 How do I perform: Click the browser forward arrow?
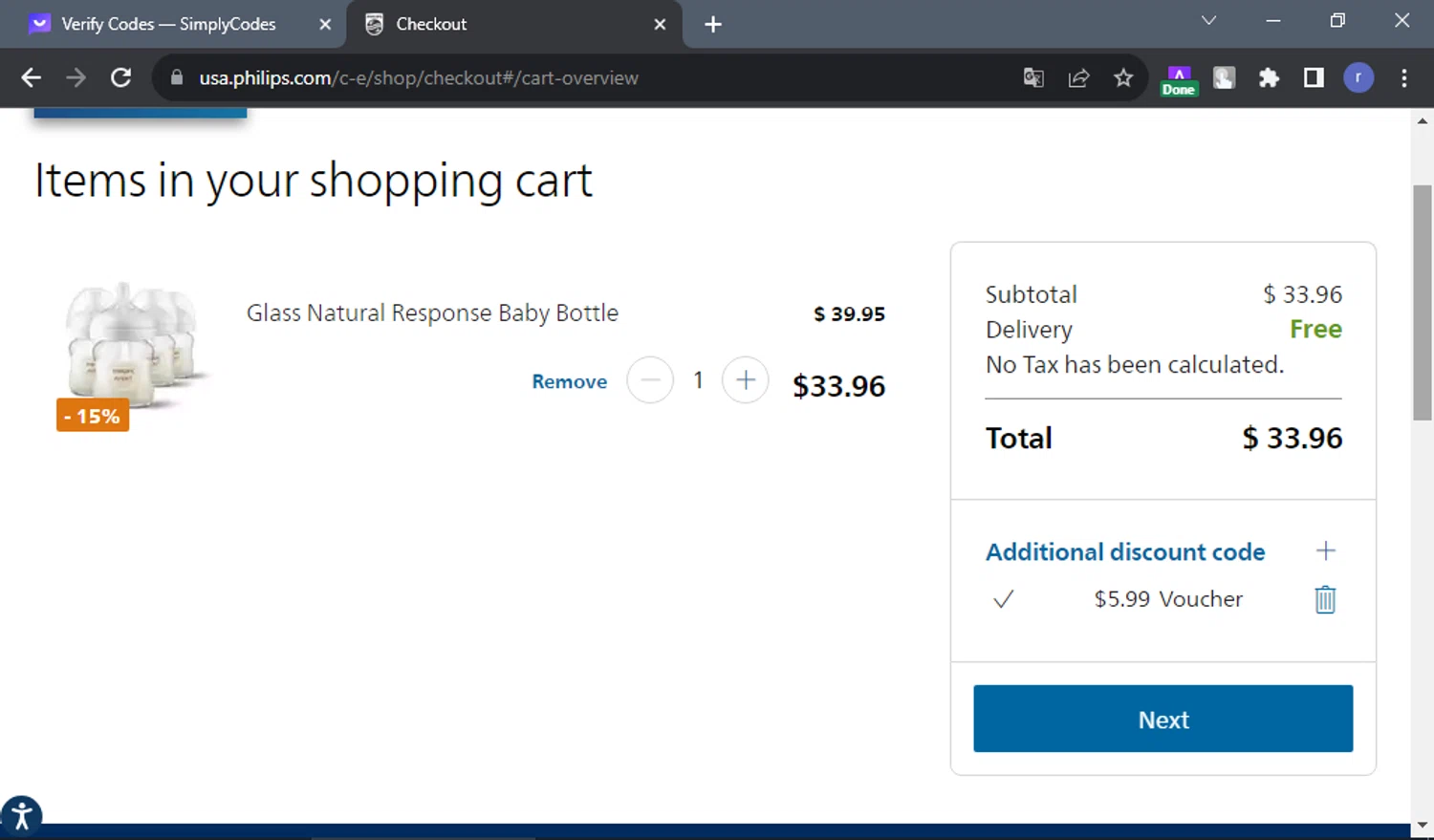tap(76, 77)
